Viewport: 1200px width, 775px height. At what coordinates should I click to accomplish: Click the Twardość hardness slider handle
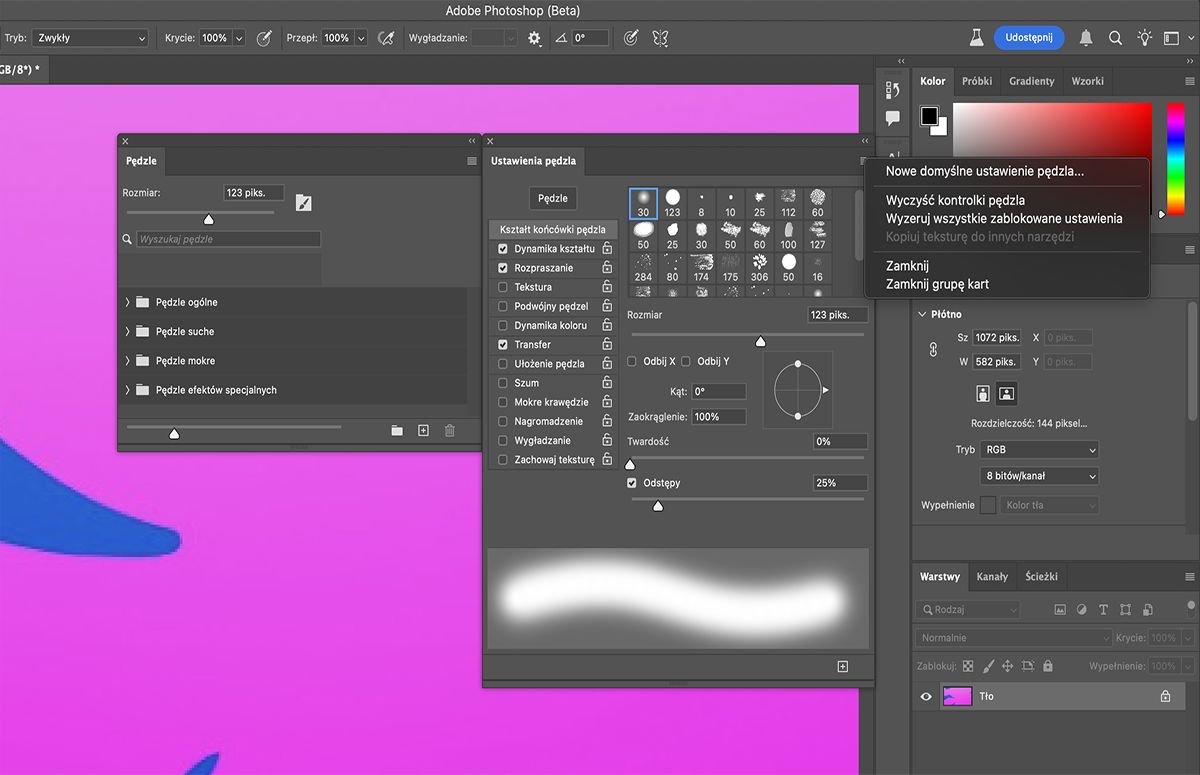point(630,464)
